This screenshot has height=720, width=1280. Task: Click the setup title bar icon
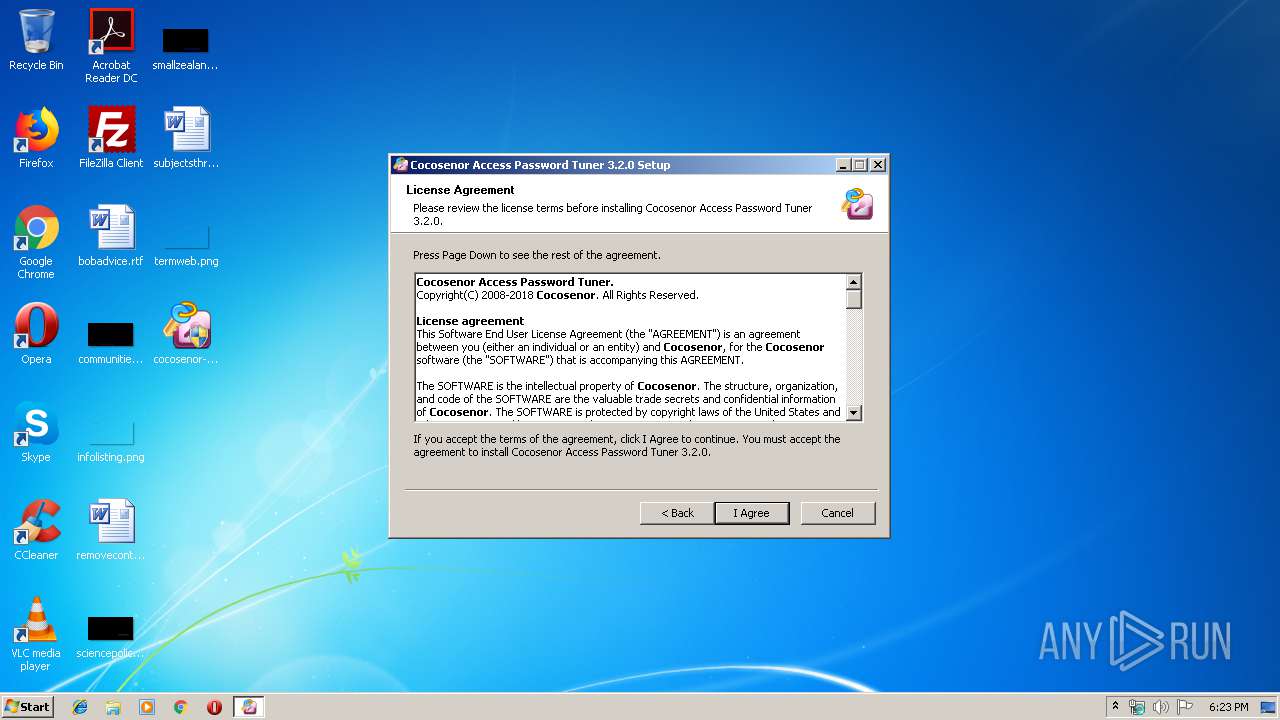[401, 165]
